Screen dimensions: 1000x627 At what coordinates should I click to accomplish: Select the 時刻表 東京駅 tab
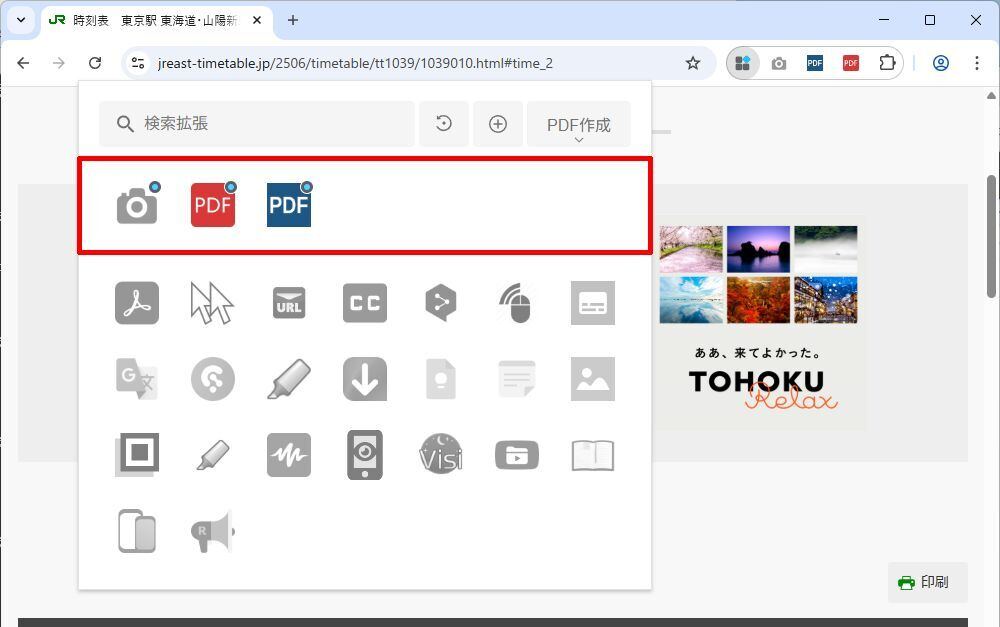click(x=157, y=20)
